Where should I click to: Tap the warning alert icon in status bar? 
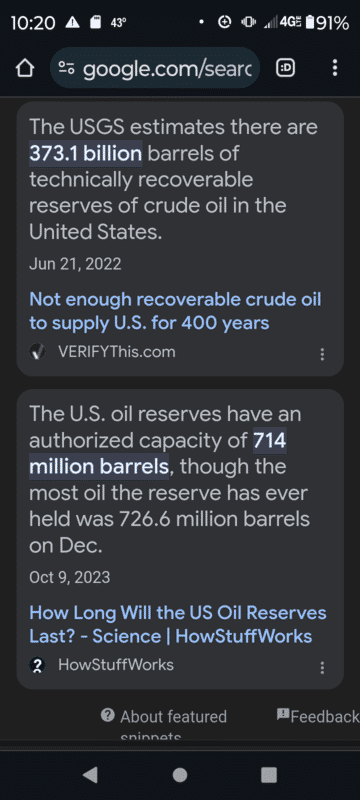point(72,22)
